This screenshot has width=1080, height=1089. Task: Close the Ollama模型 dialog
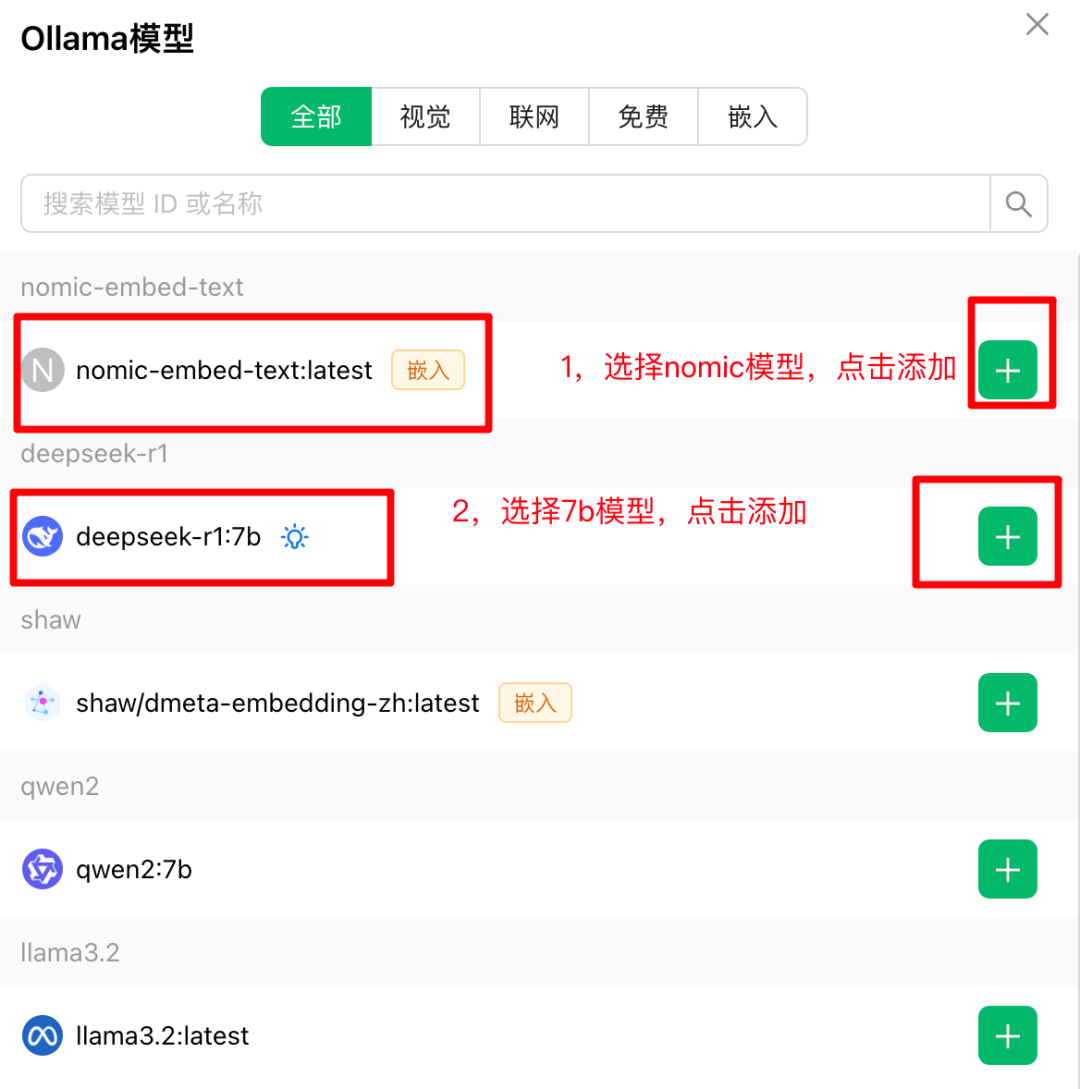(1037, 24)
